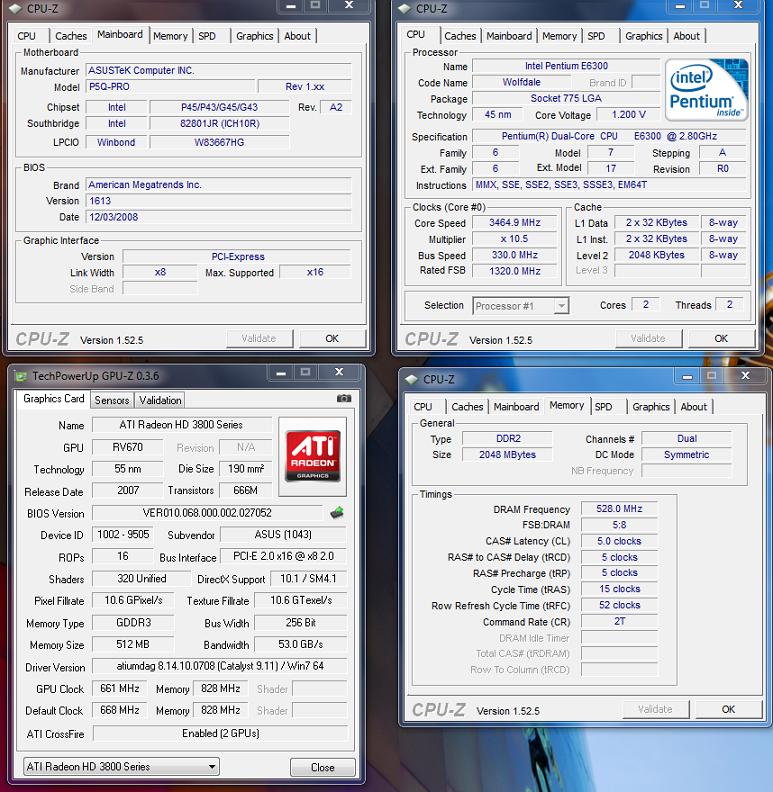This screenshot has width=773, height=792.
Task: Open the ATI Radeon HD 3800 Series GPU dropdown
Action: coord(121,766)
